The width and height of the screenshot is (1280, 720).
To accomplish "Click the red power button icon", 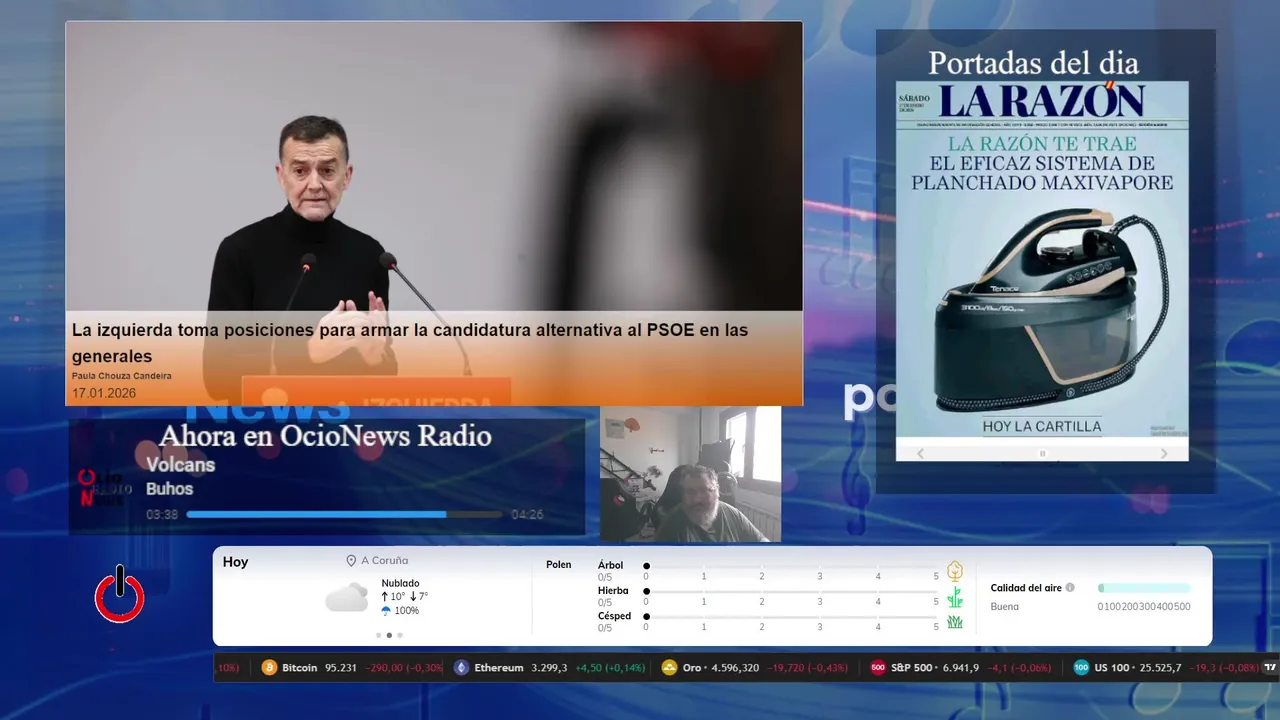I will [x=120, y=595].
